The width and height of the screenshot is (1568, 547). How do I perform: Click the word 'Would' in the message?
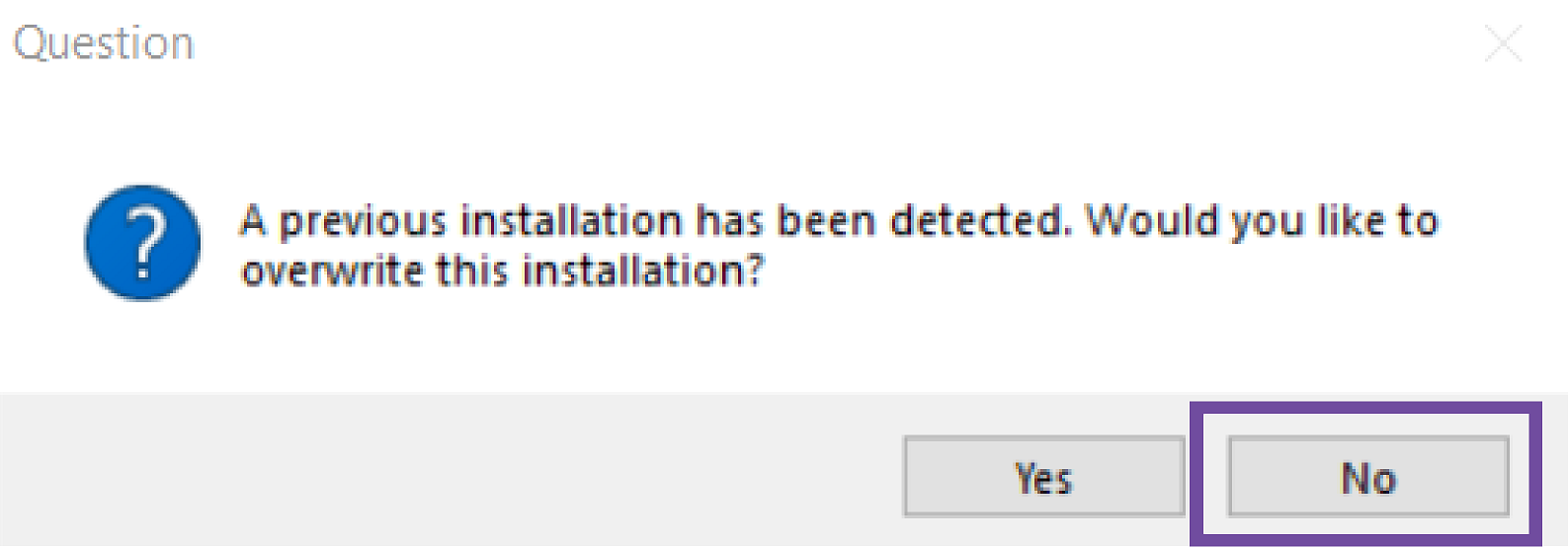pos(1152,221)
